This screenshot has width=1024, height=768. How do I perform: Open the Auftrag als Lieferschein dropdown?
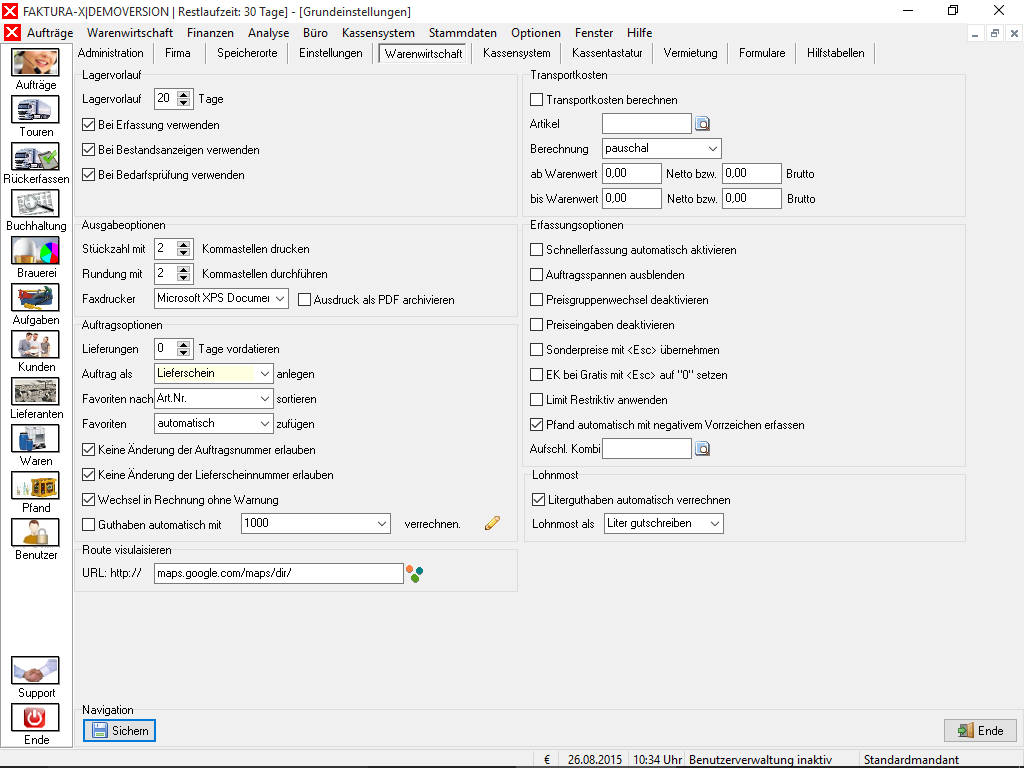(x=214, y=374)
